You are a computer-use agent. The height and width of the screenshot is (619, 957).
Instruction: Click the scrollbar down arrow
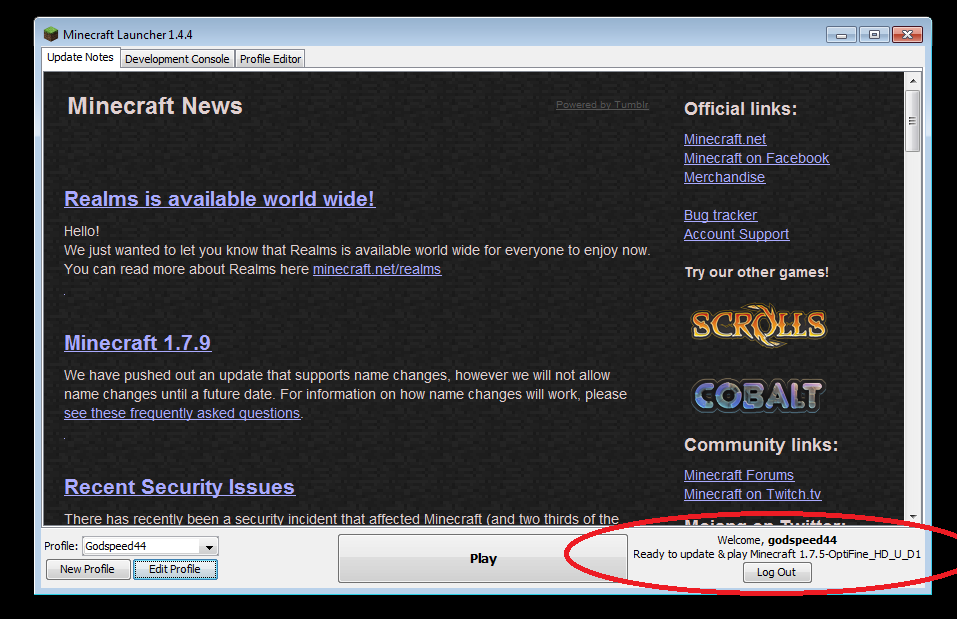(x=912, y=516)
